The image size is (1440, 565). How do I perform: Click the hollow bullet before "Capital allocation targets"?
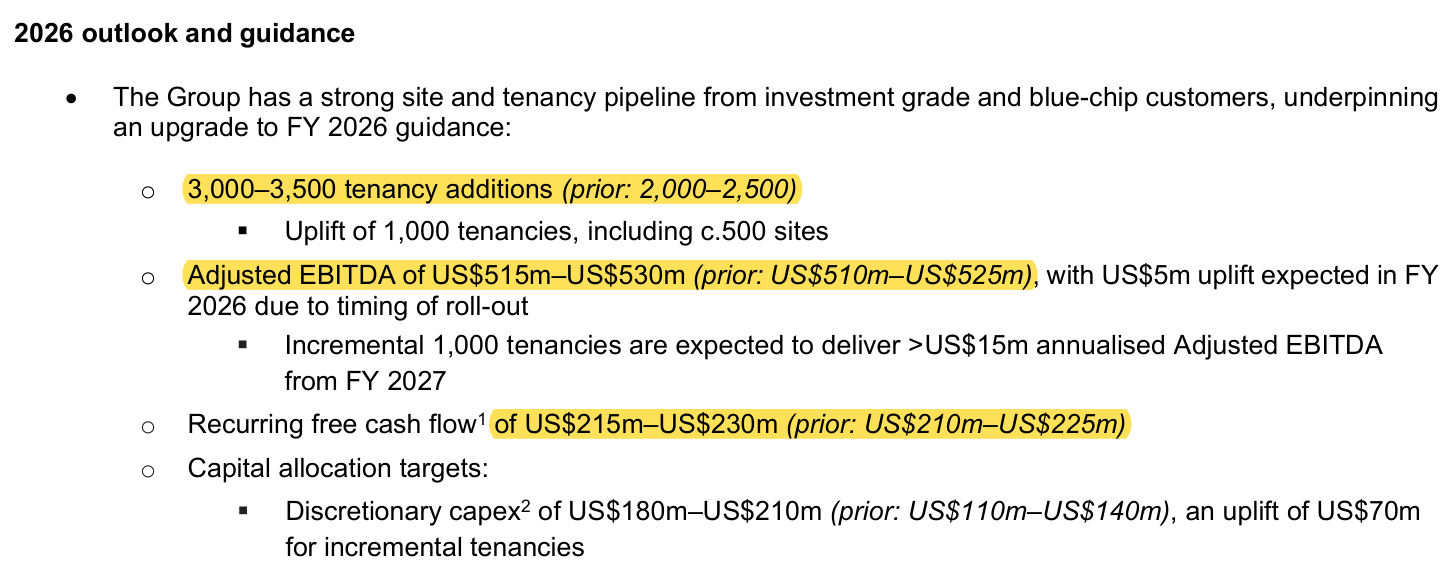click(148, 471)
